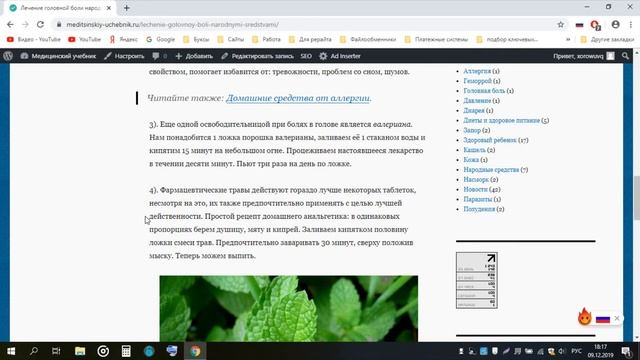Click the Russian flag extension icon in toolbar

tap(579, 25)
